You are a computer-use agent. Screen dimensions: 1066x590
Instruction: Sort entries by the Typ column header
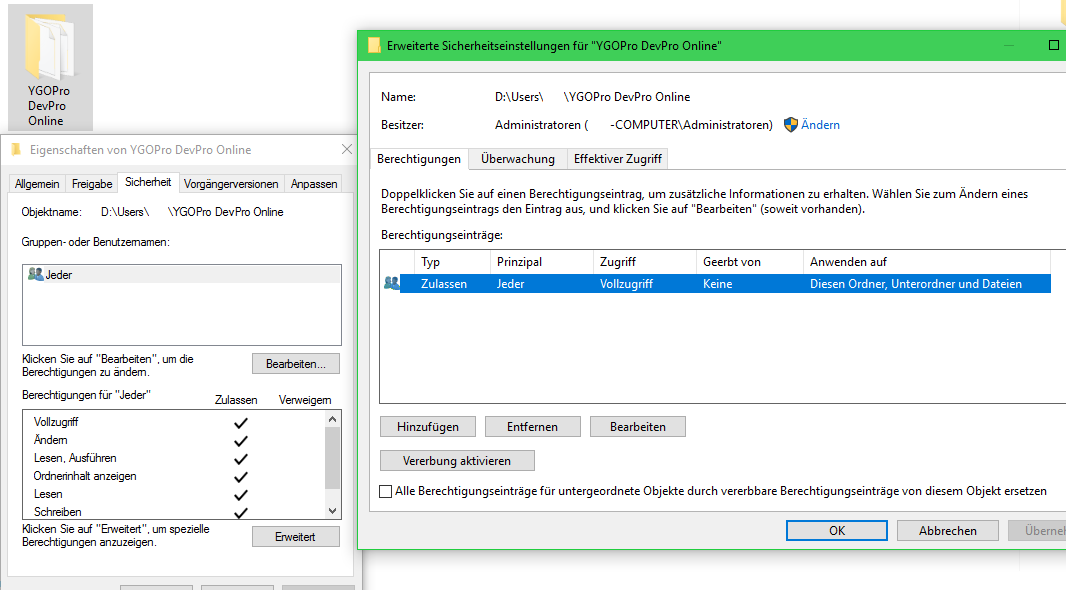tap(452, 262)
